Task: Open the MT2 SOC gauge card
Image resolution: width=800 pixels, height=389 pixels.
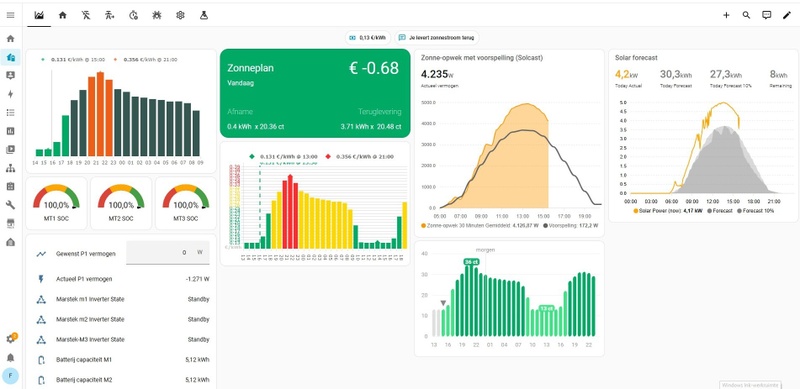Action: (x=121, y=203)
